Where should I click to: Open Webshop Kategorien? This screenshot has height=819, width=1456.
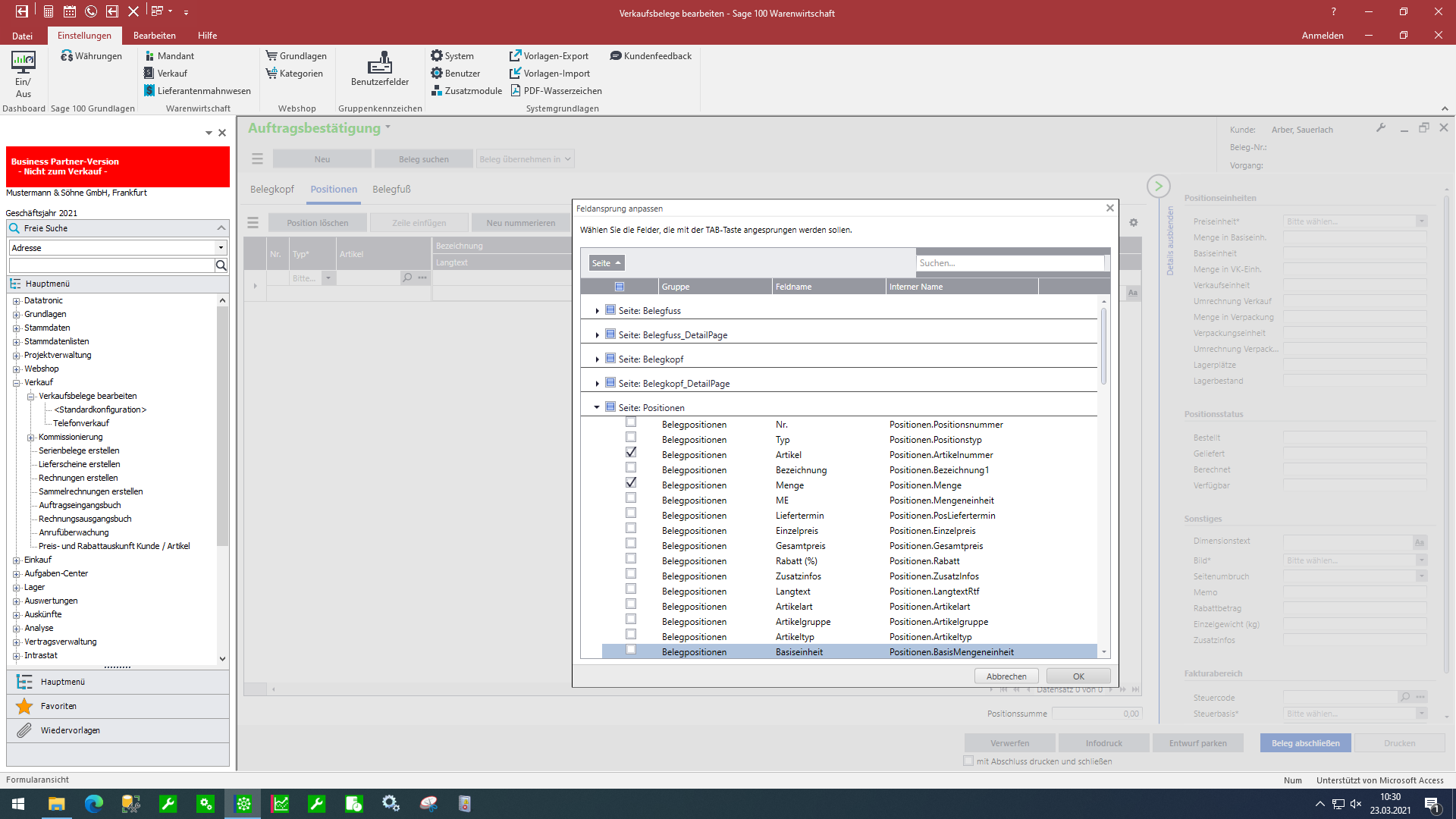tap(294, 74)
